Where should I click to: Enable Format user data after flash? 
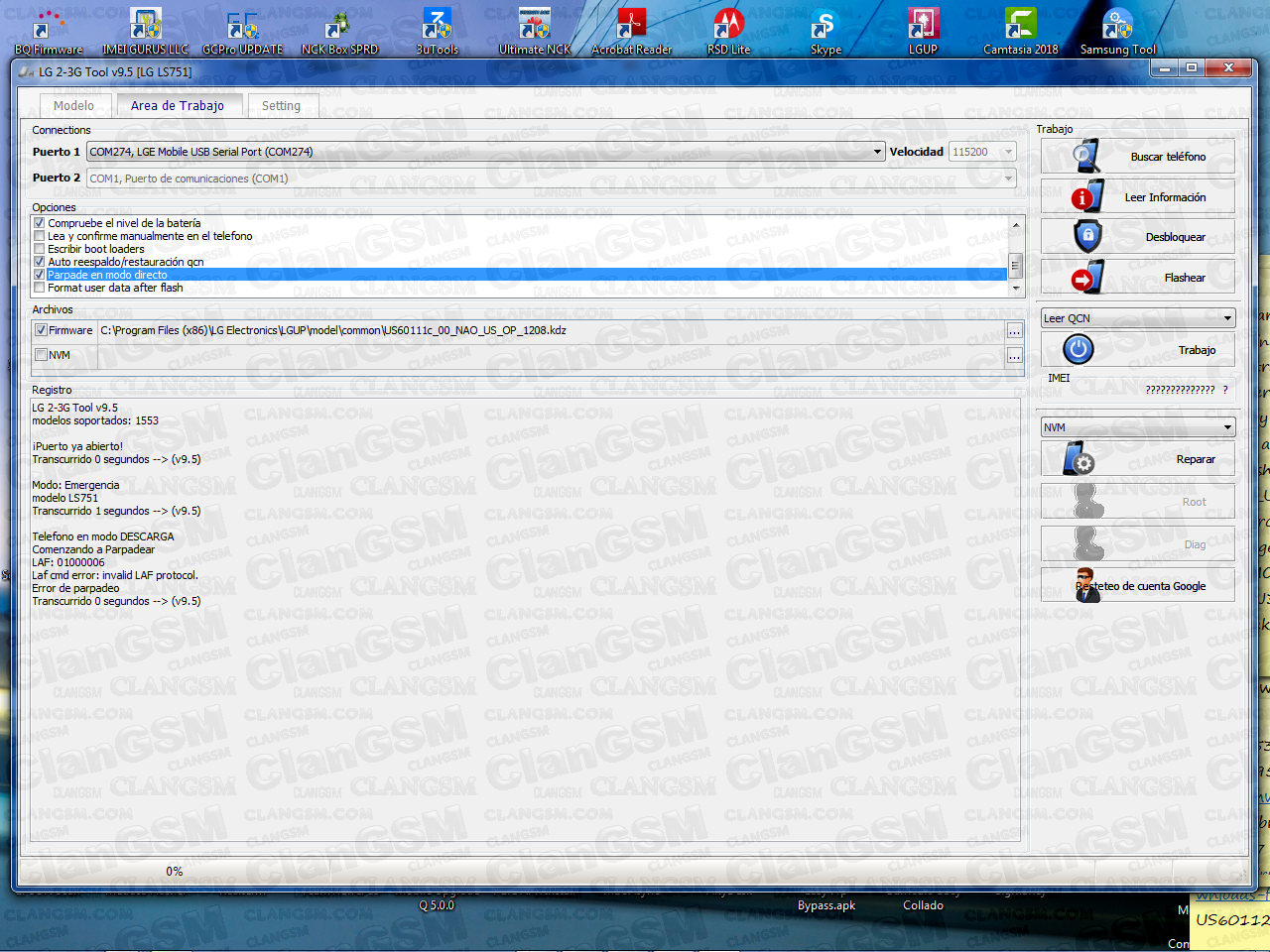point(40,288)
